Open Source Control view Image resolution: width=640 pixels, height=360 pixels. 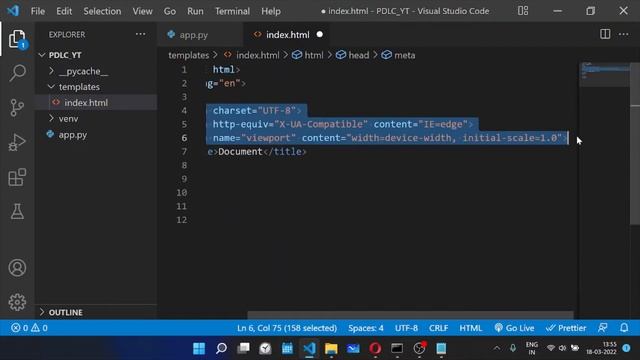(x=17, y=108)
